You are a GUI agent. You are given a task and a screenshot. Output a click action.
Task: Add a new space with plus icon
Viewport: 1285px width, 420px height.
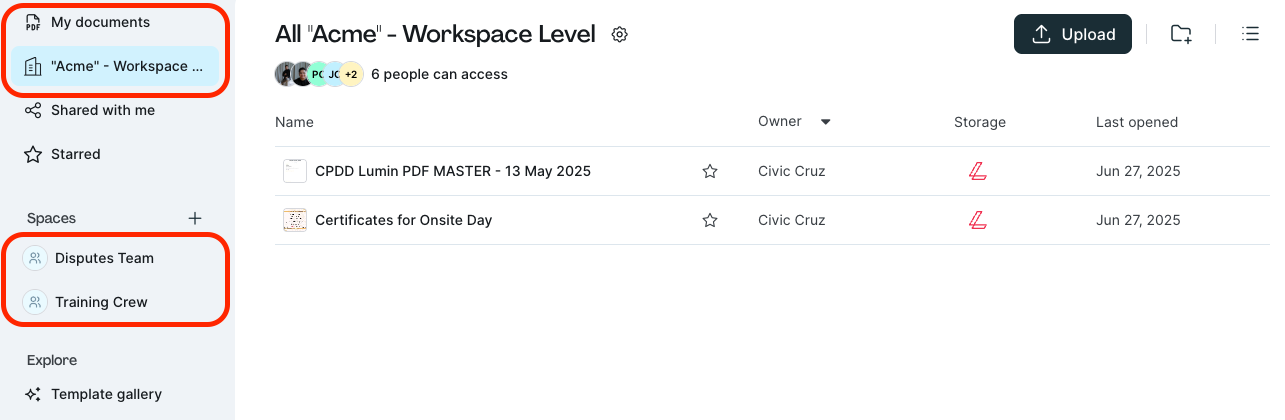click(x=195, y=218)
